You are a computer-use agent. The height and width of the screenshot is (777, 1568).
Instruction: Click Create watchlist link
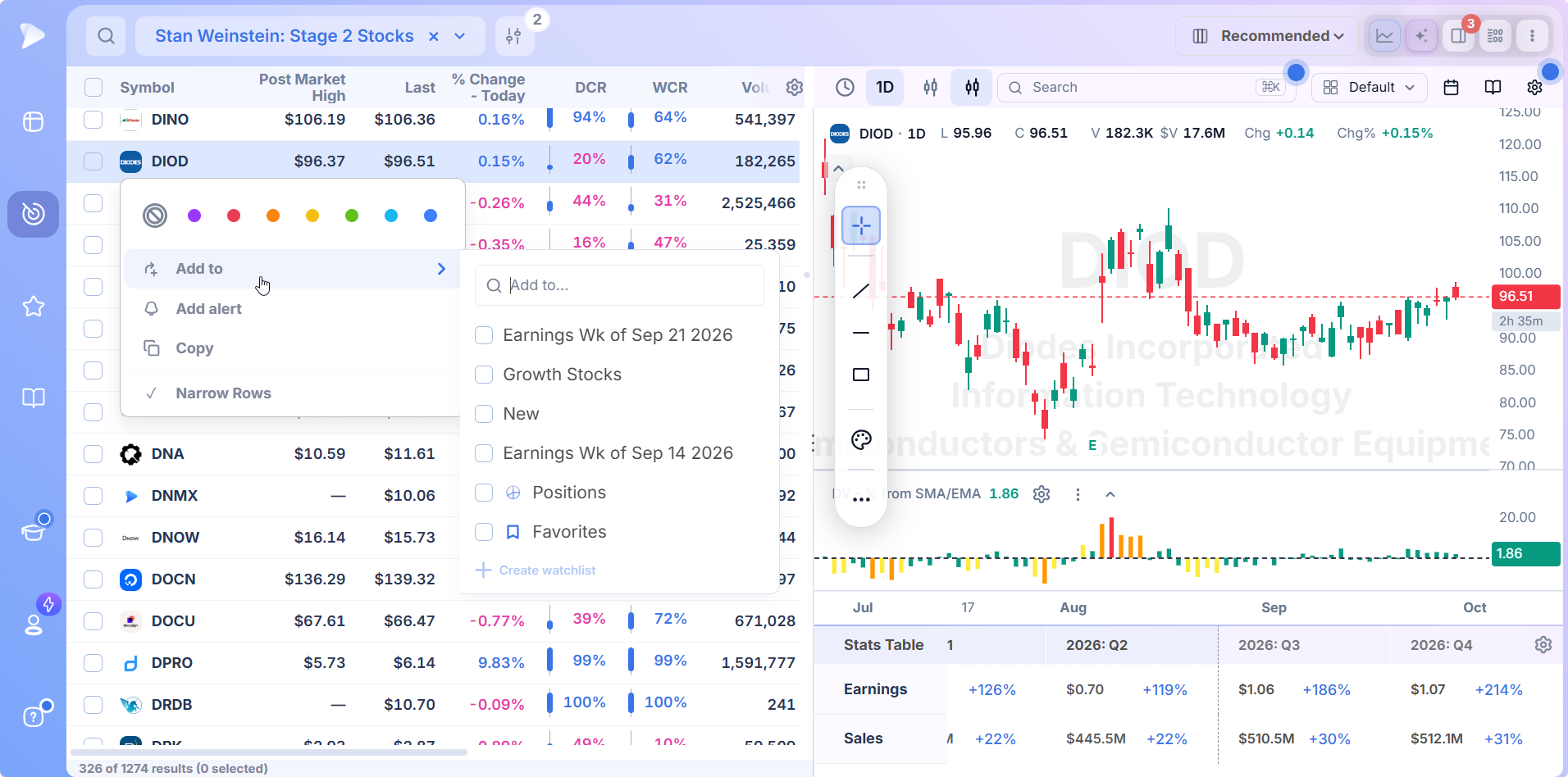coord(536,570)
